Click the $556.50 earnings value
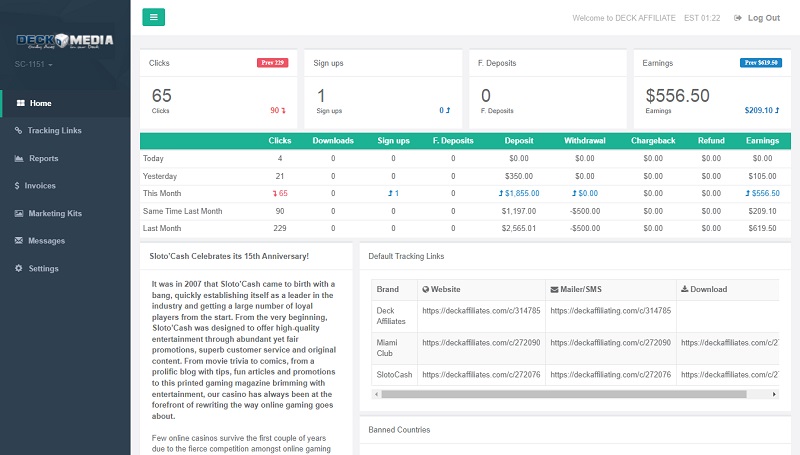800x455 pixels. 678,95
